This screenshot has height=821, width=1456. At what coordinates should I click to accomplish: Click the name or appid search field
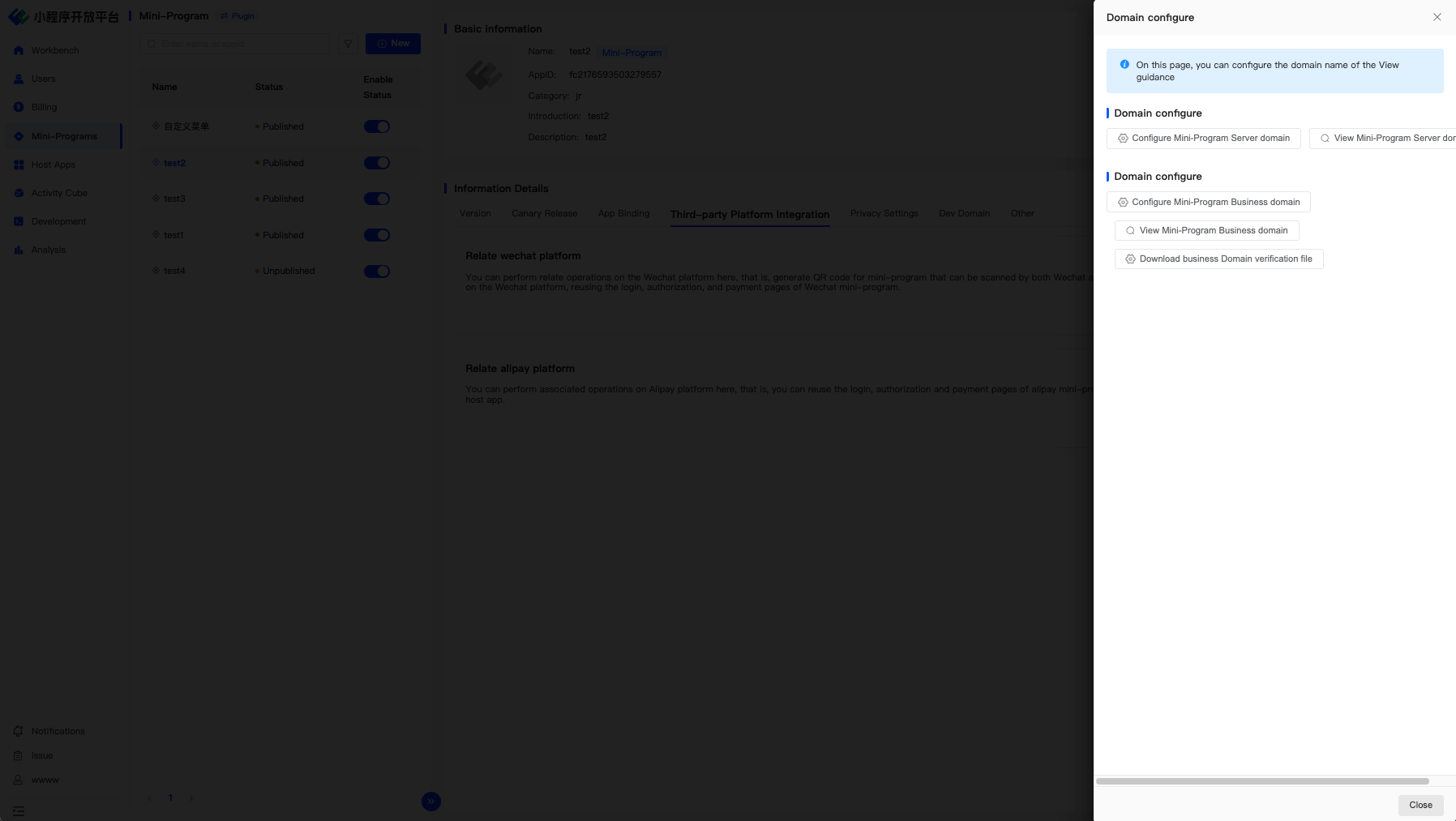(x=235, y=44)
